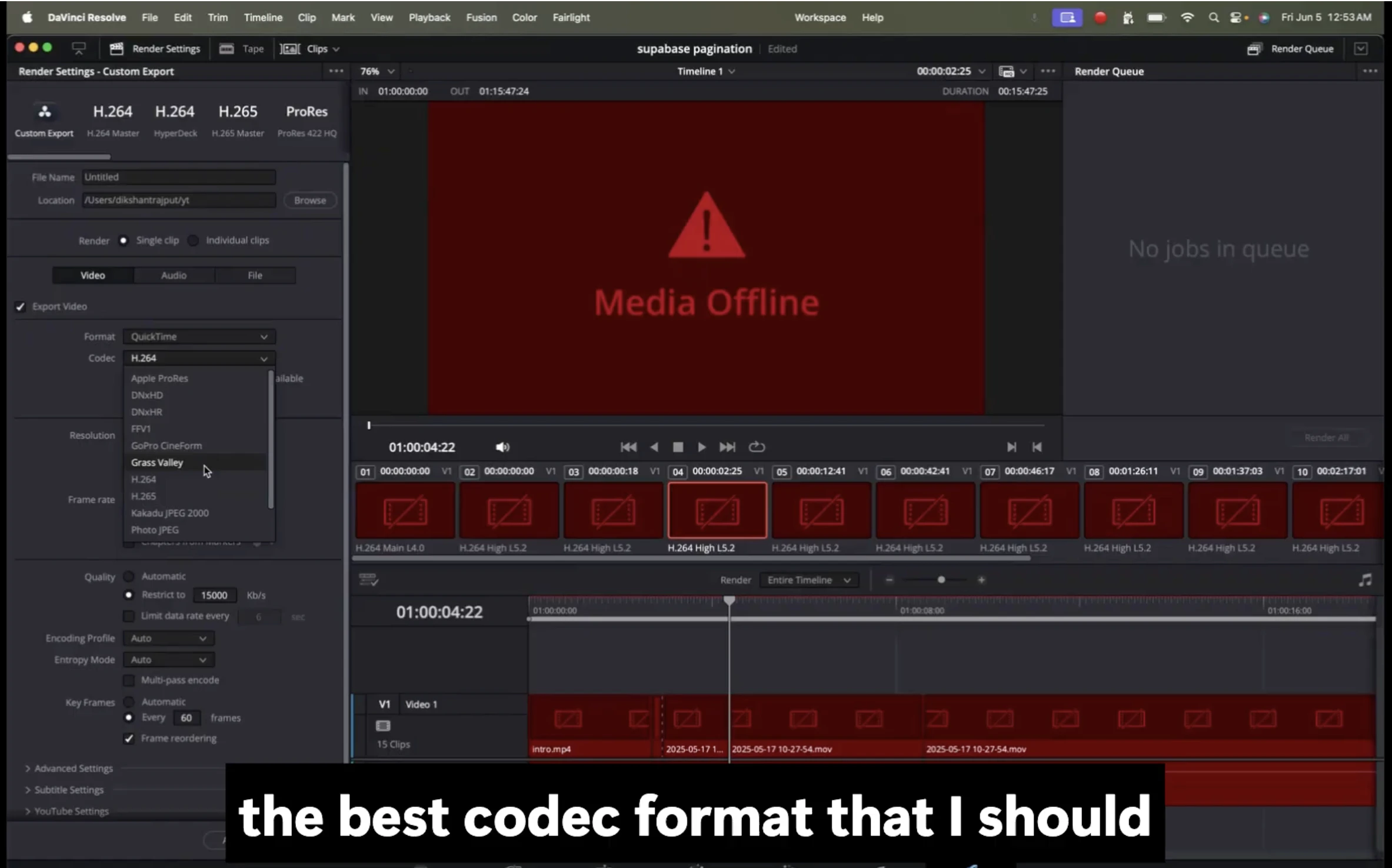Open Render Settings panel toggle
Image resolution: width=1392 pixels, height=868 pixels.
(155, 49)
